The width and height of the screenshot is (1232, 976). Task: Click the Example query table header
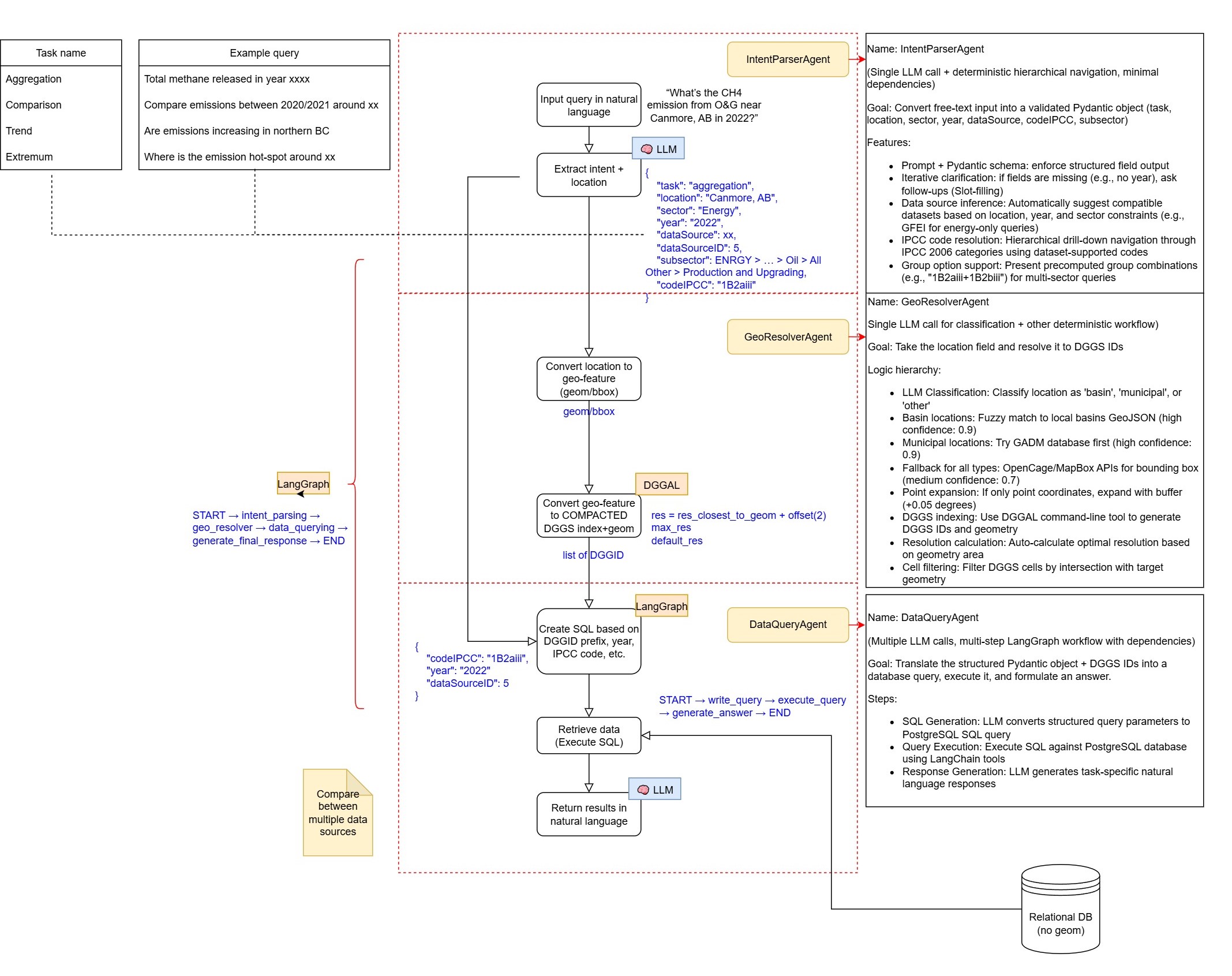(x=264, y=53)
